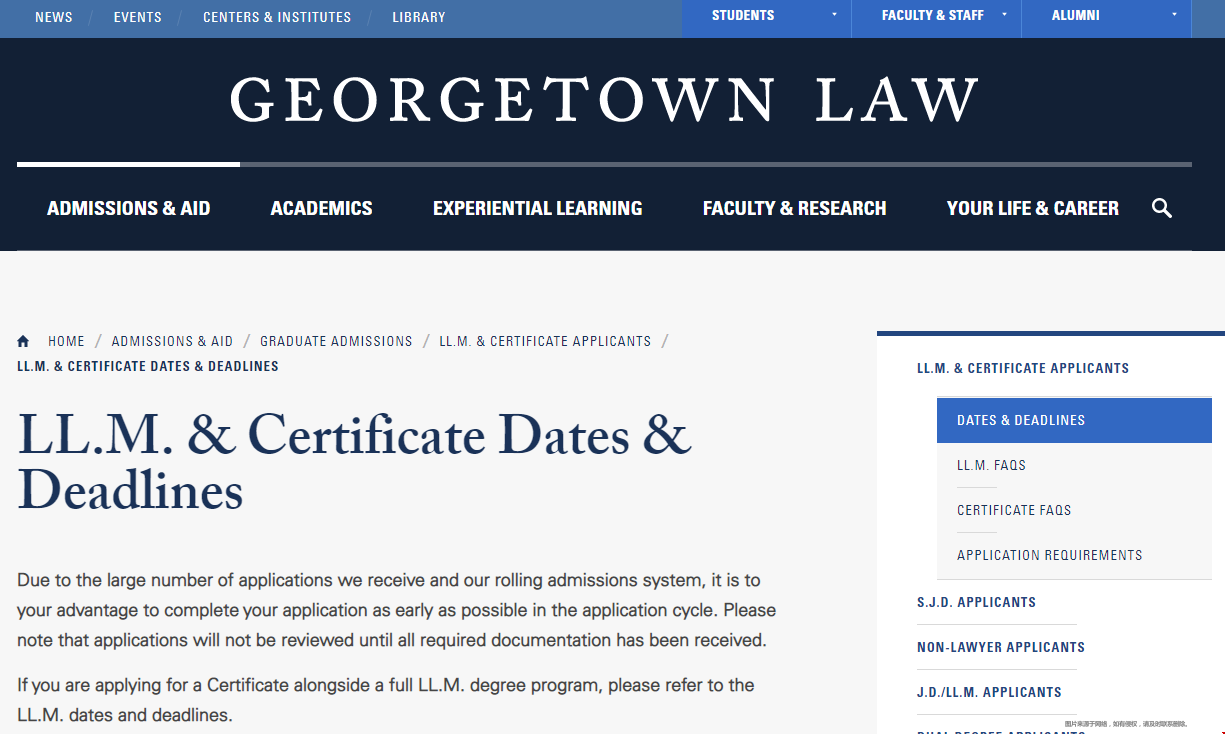Select Graduate Admissions in the breadcrumb
Screen dimensions: 1225x734
tap(336, 341)
